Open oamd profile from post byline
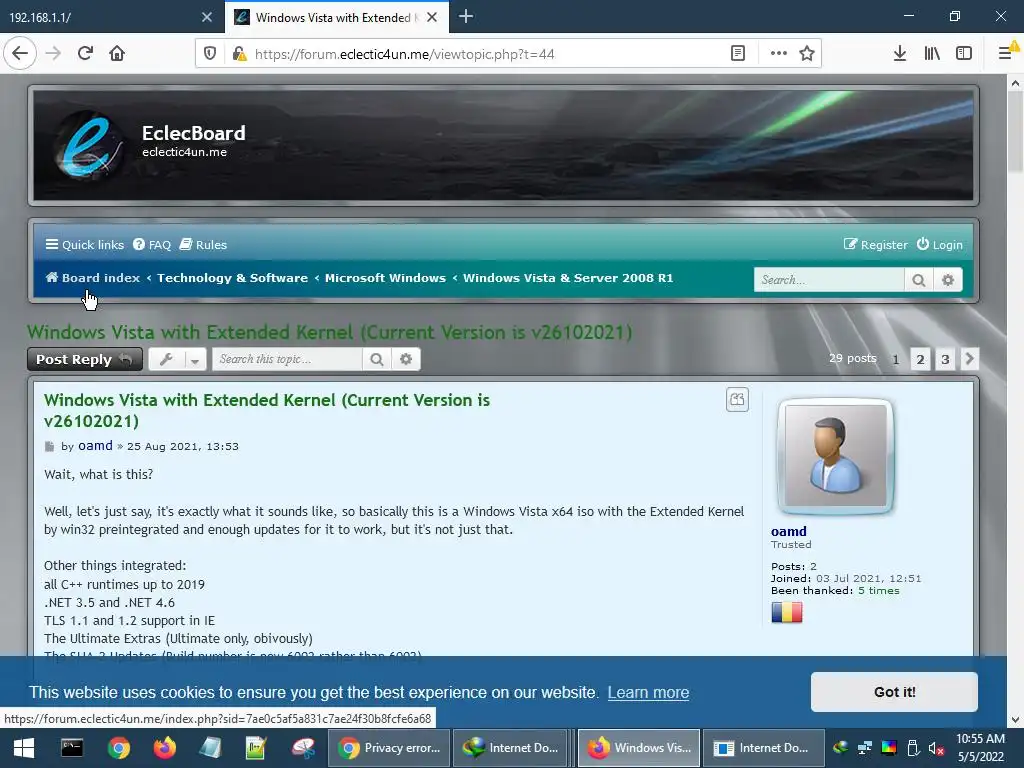The image size is (1024, 768). (95, 446)
